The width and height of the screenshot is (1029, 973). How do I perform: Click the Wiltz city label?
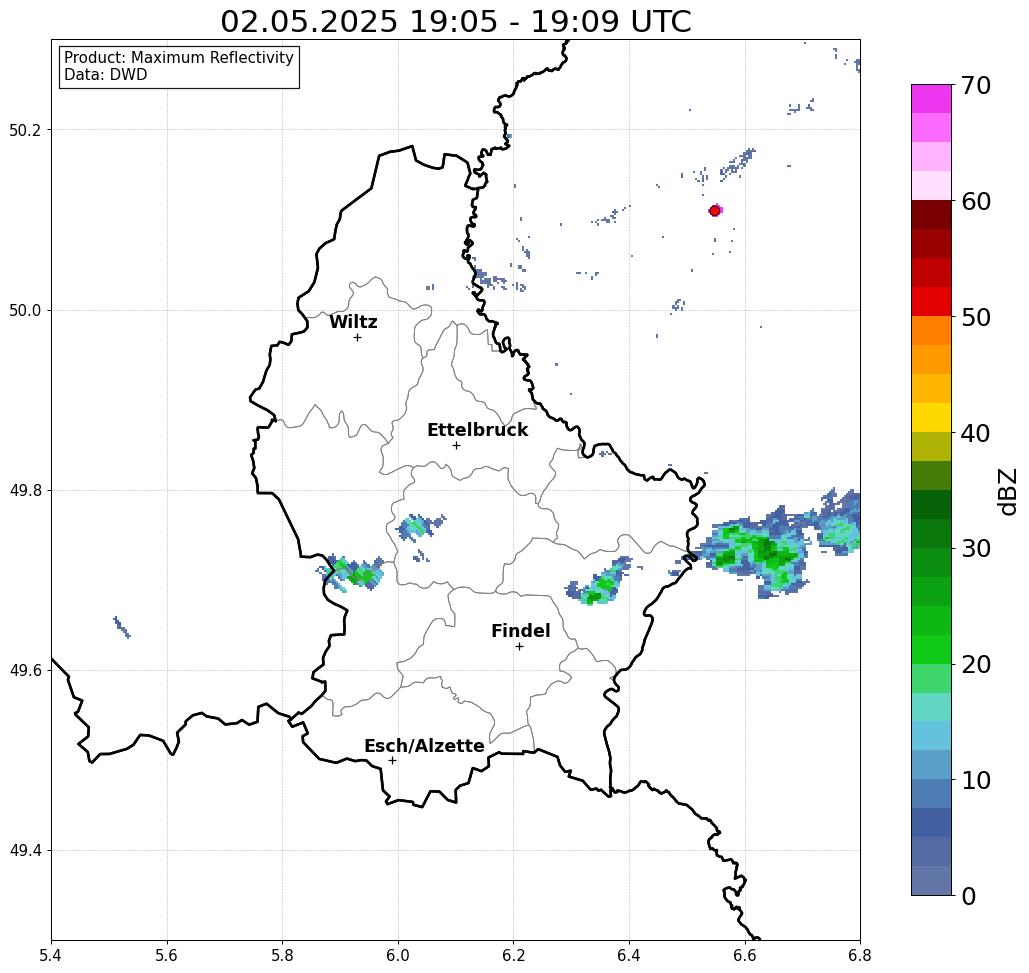coord(353,322)
